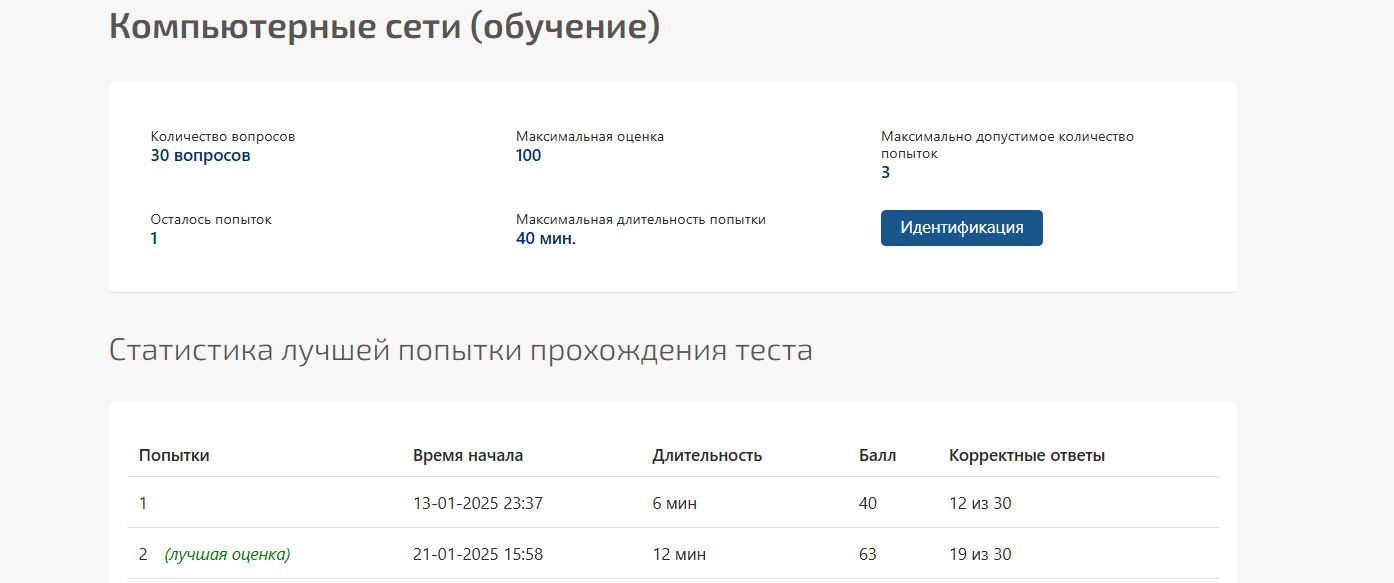This screenshot has width=1394, height=583.
Task: Click the 40 мин. max duration value
Action: click(x=546, y=239)
